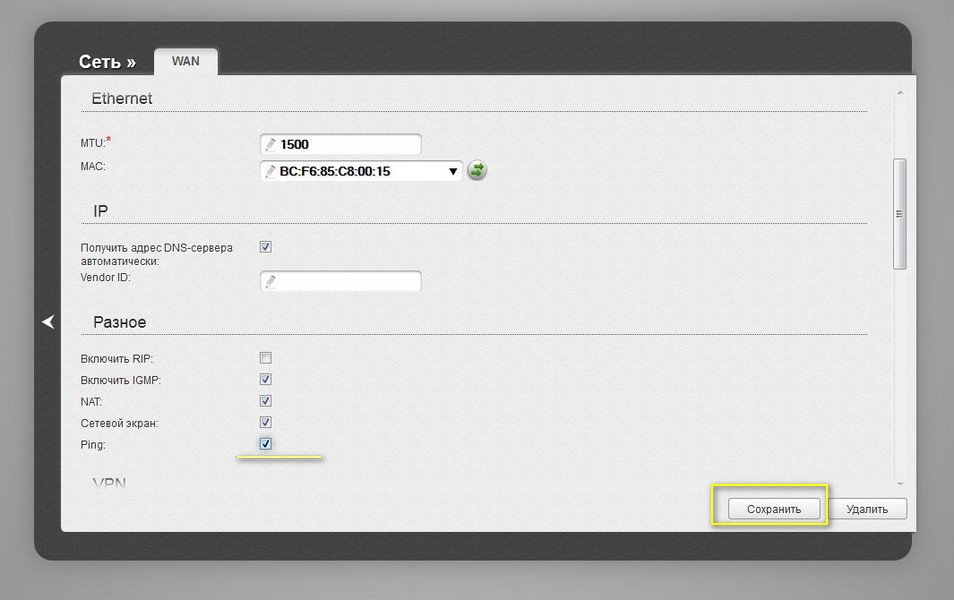
Task: Click scrollbar down arrow
Action: tap(900, 484)
